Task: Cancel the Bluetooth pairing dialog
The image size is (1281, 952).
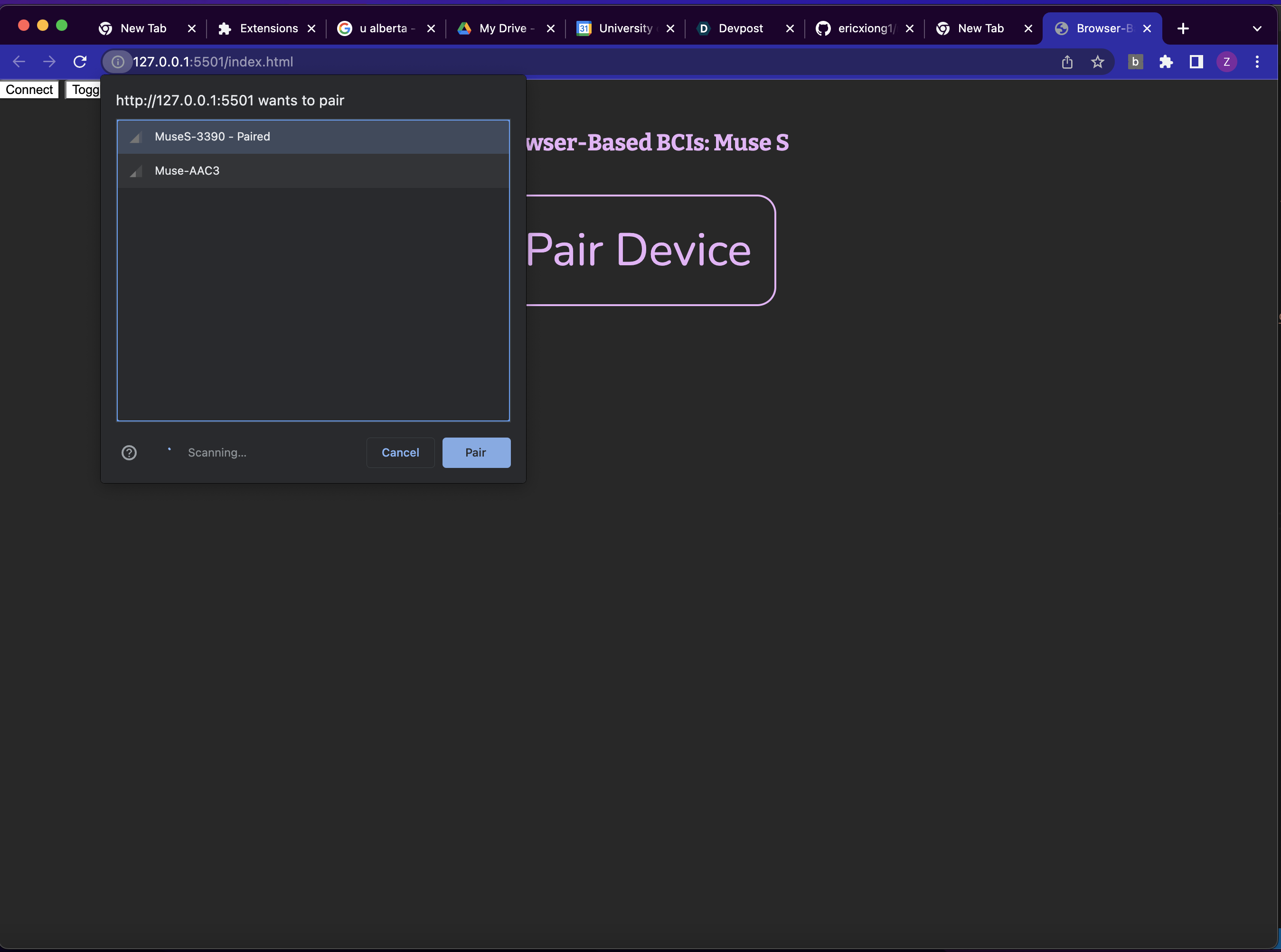Action: click(400, 452)
